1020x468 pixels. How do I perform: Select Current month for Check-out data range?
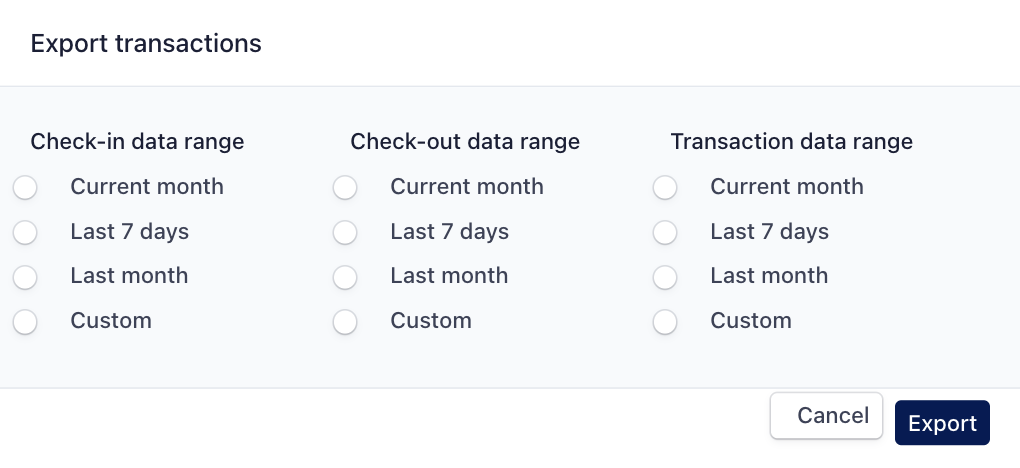345,187
